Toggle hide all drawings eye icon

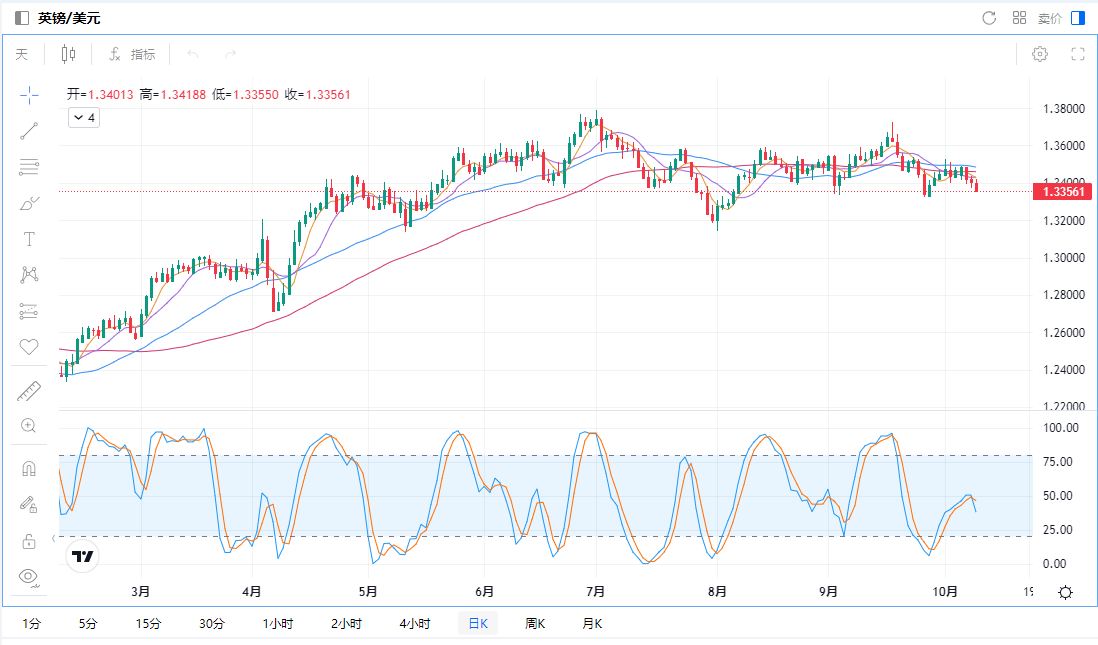coord(29,576)
